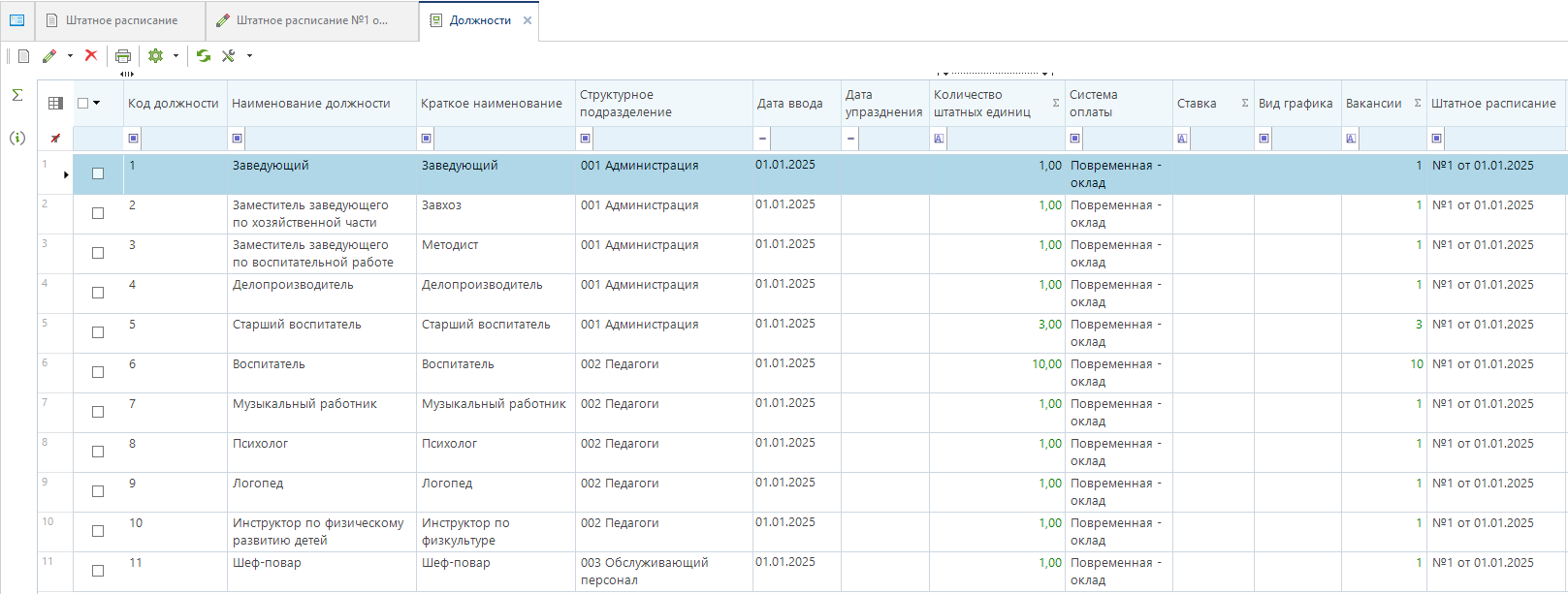Screen dimensions: 1568x594
Task: Open the gear settings dropdown arrow
Action: click(x=176, y=56)
